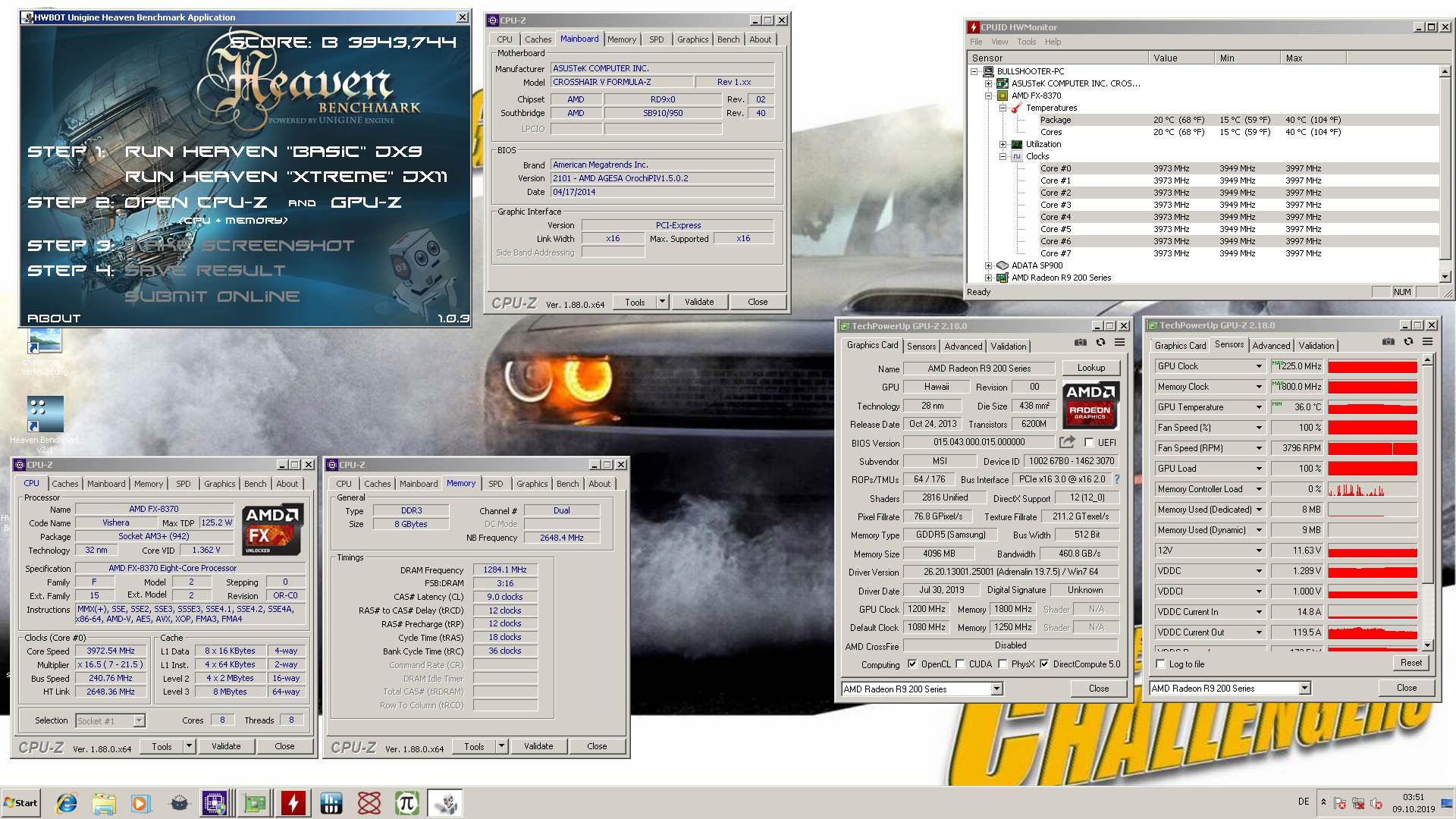This screenshot has width=1456, height=819.
Task: Click About in Heaven Benchmark app
Action: (53, 318)
